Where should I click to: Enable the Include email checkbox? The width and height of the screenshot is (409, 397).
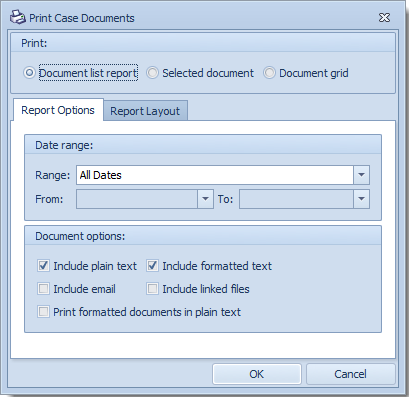click(43, 289)
